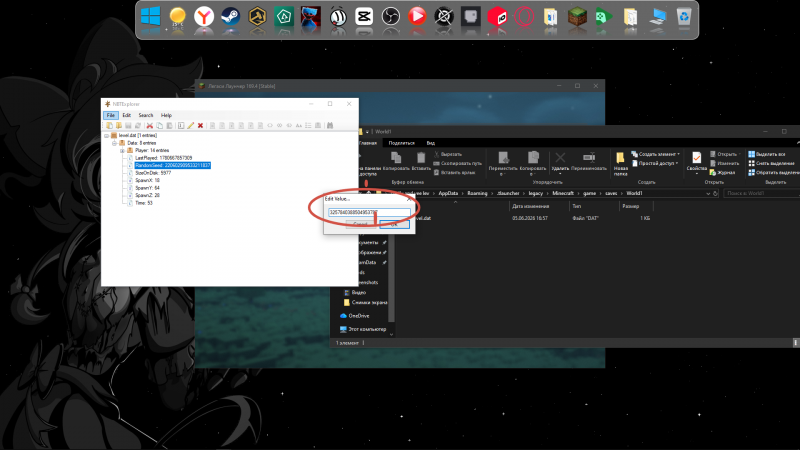Viewport: 800px width, 450px height.
Task: Collapse the level.dat root node
Action: (x=107, y=136)
